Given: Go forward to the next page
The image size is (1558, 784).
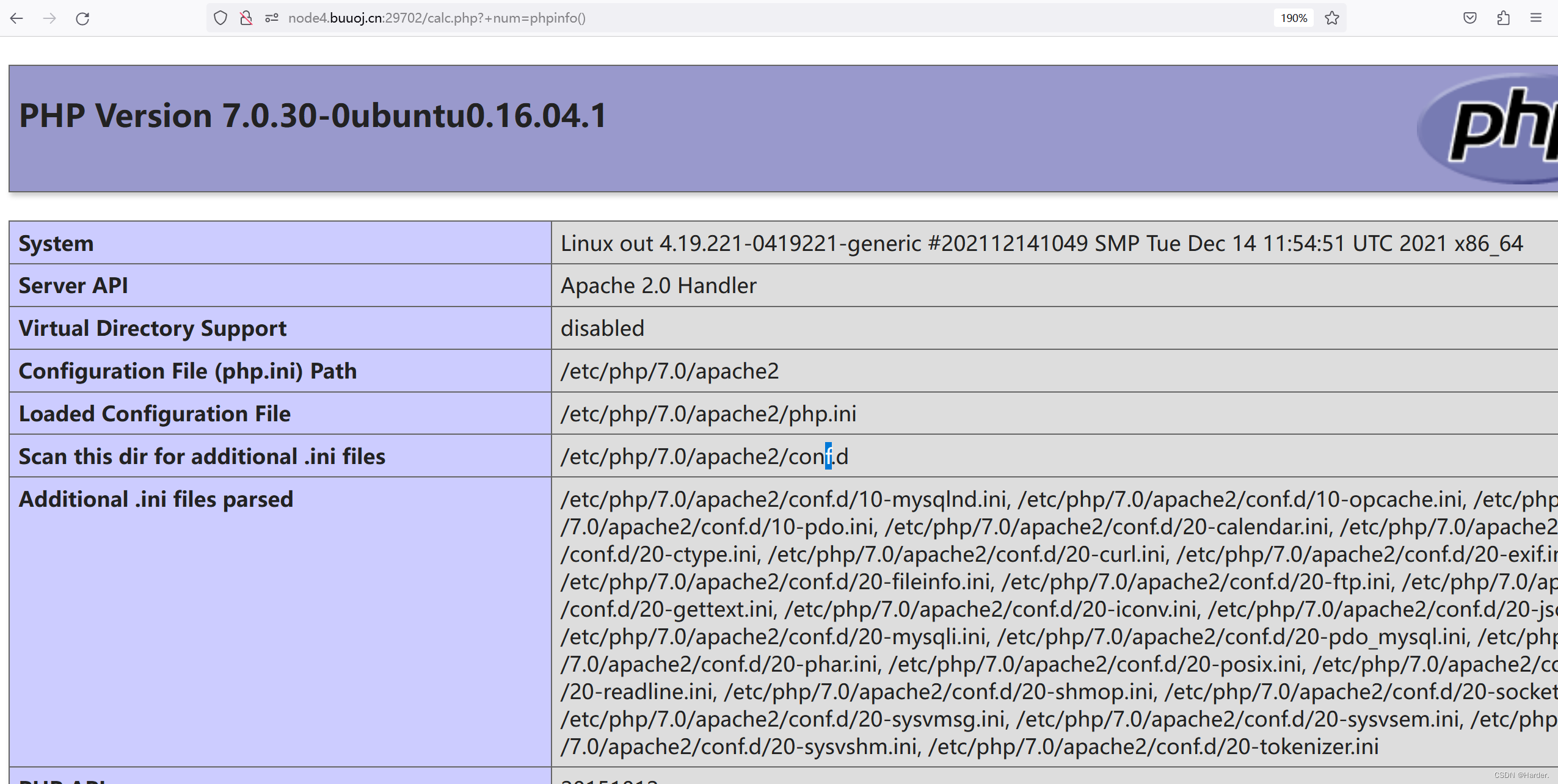Looking at the screenshot, I should tap(49, 18).
